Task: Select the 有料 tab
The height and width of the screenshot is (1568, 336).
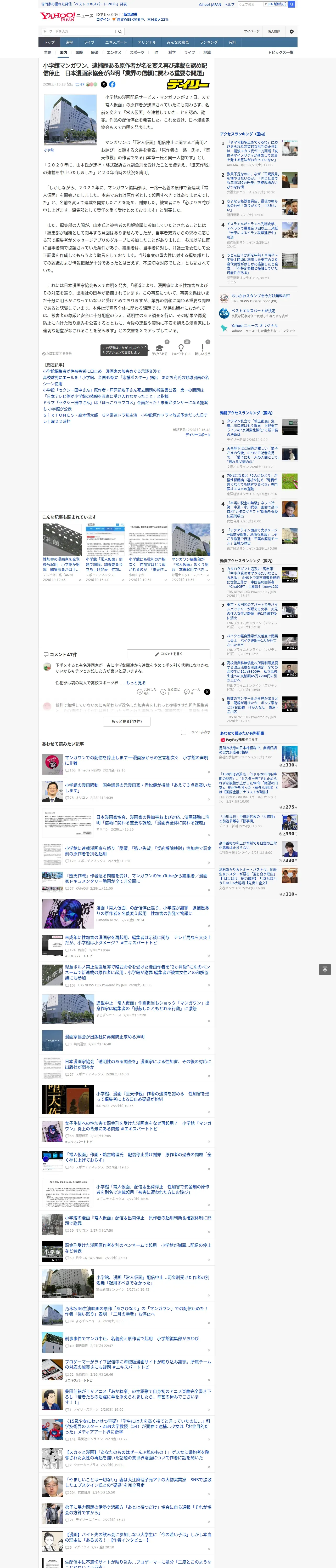Action: (232, 43)
